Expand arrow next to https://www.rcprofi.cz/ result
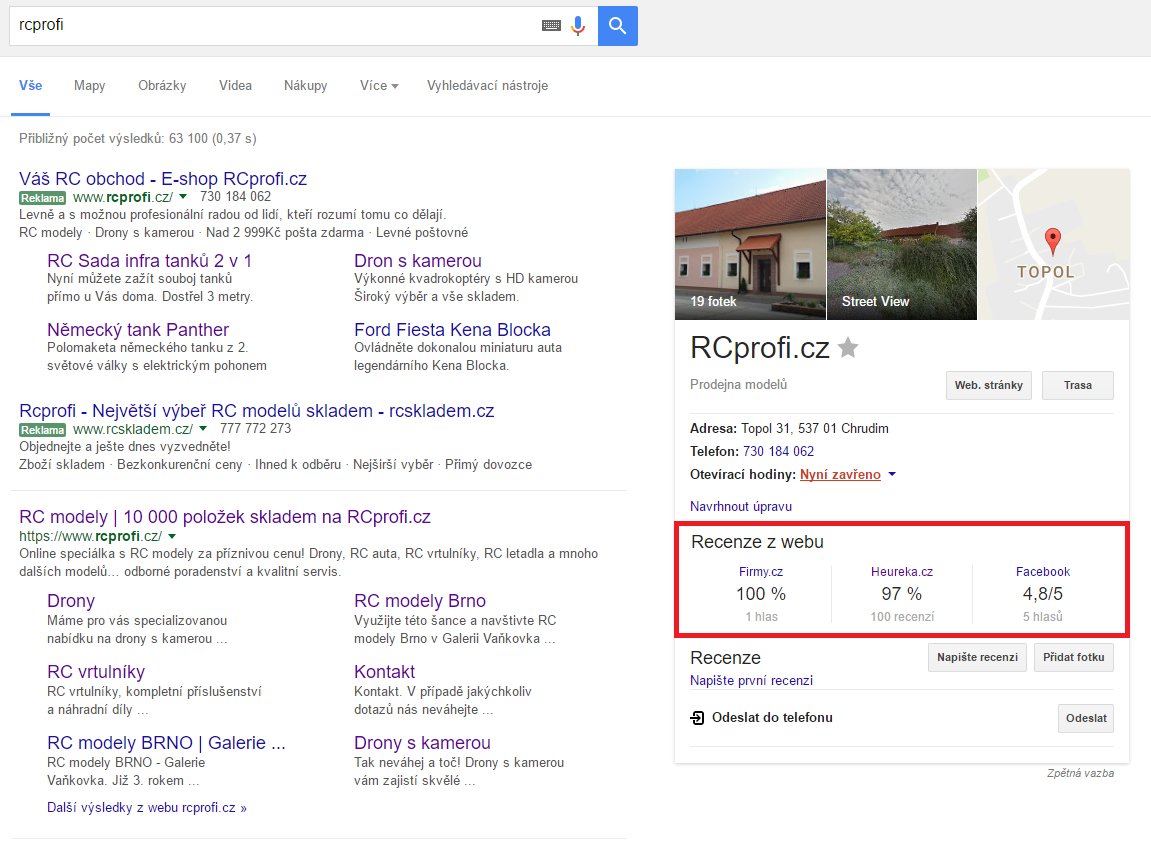The image size is (1151, 849). (172, 536)
